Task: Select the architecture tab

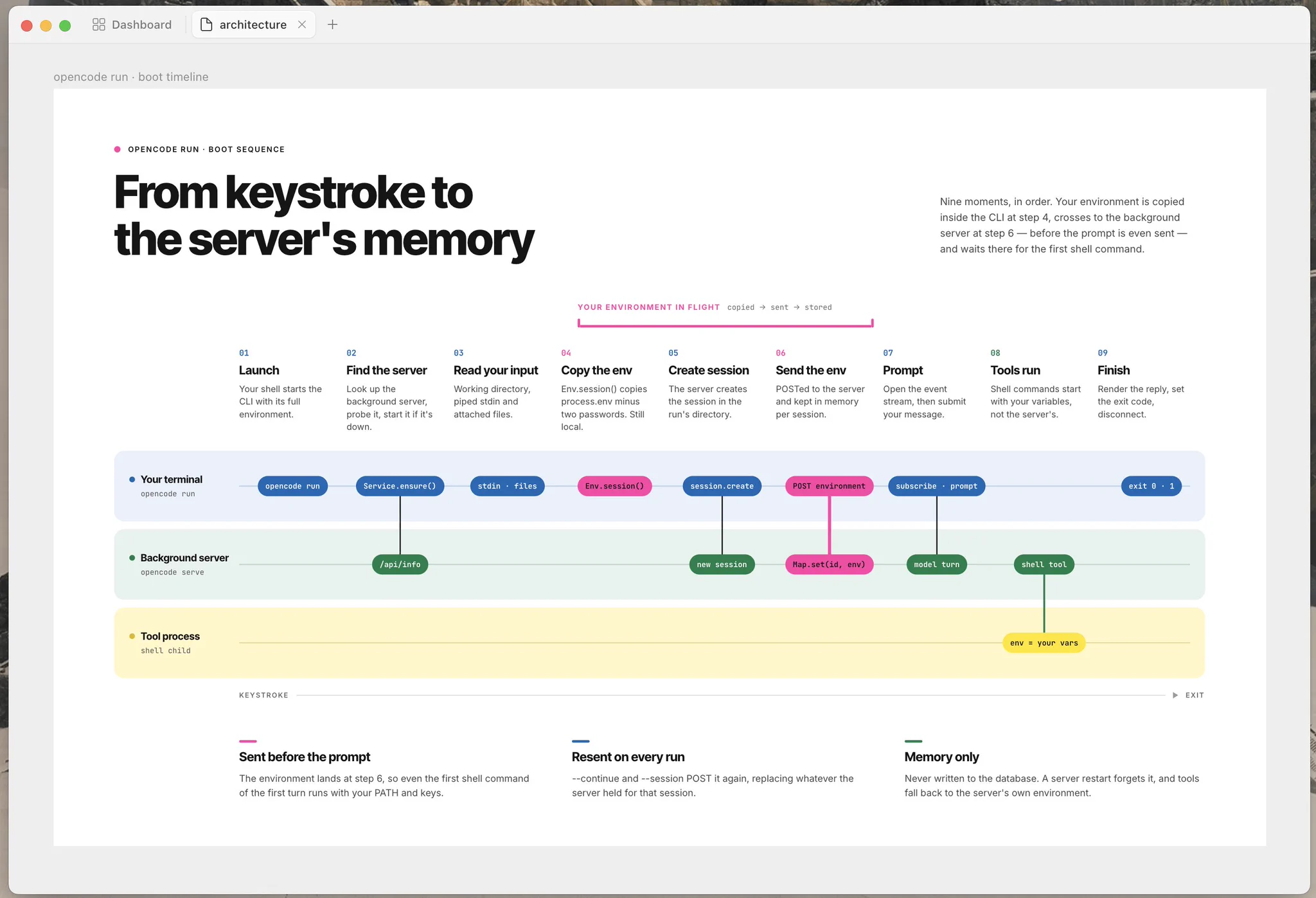Action: [253, 24]
